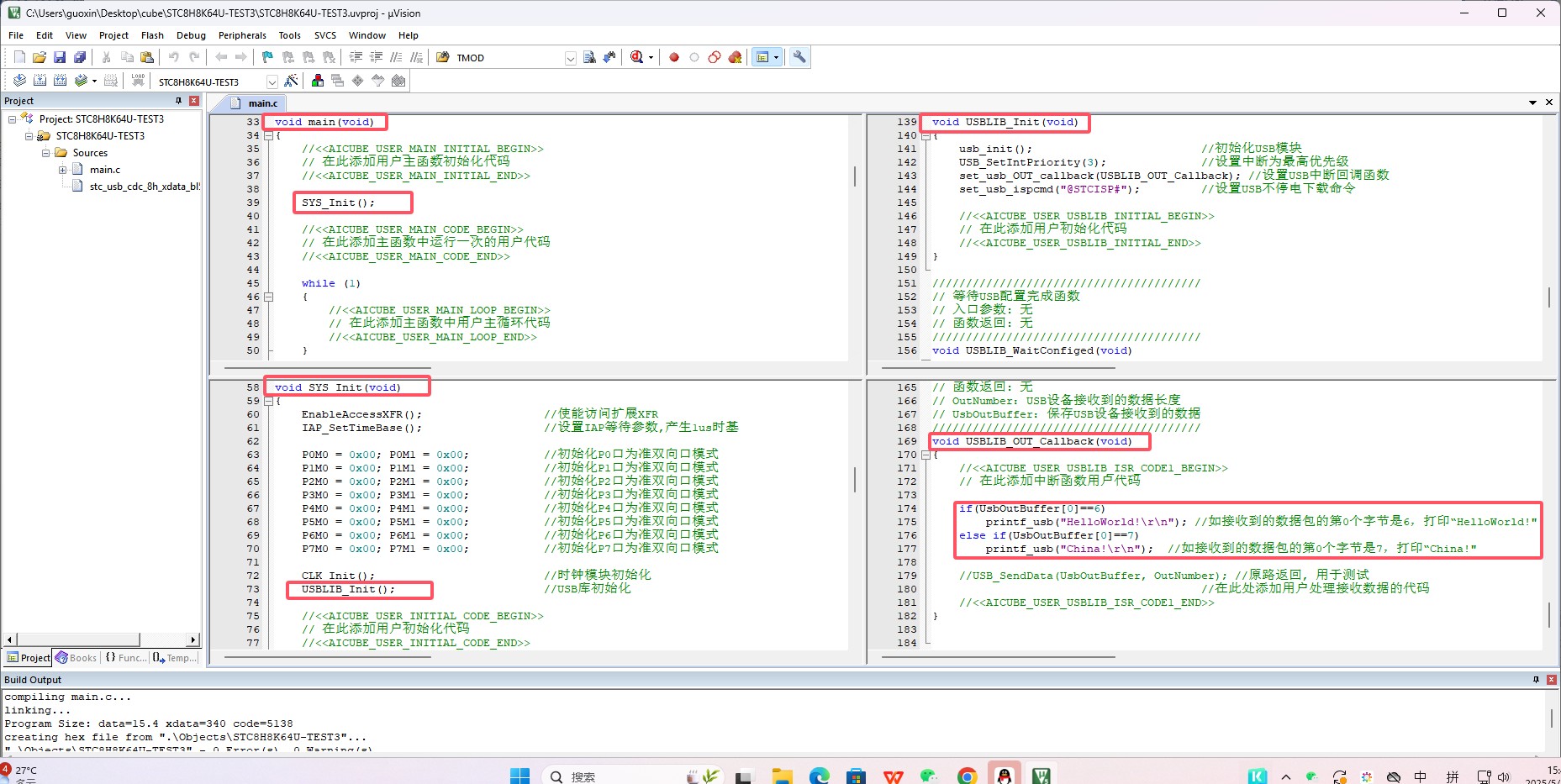Open the TMOD find combo box dropdown
Image resolution: width=1561 pixels, height=784 pixels.
click(x=571, y=58)
